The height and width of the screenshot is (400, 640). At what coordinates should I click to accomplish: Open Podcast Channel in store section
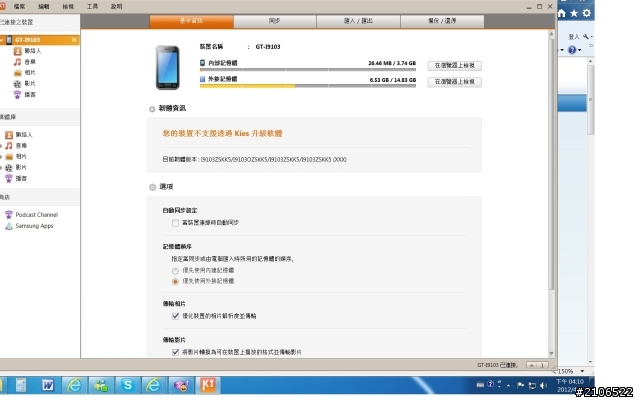point(36,215)
